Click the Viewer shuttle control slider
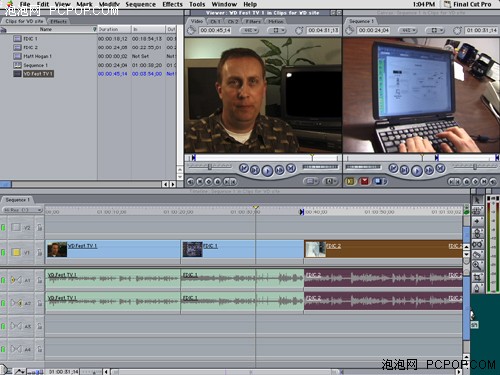The image size is (500, 375). tap(210, 167)
